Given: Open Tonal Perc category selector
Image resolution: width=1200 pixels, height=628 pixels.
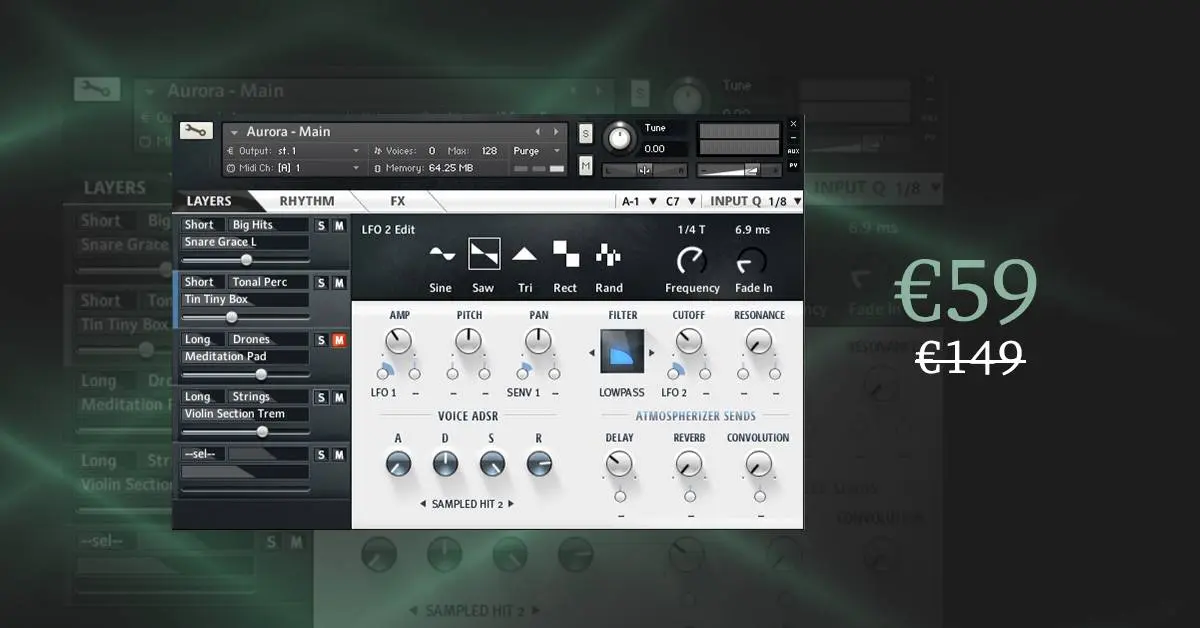Looking at the screenshot, I should point(268,282).
